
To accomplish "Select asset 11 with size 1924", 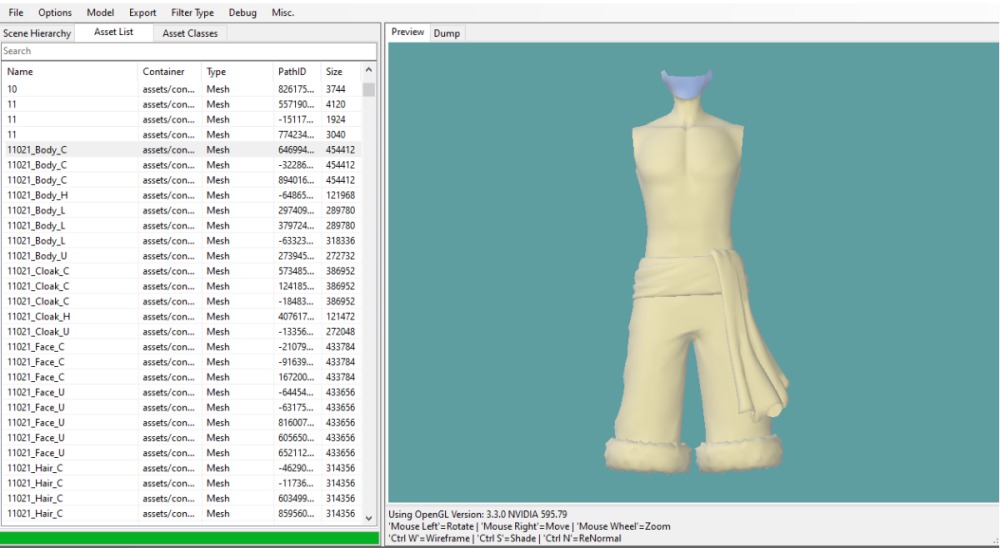I will point(181,119).
